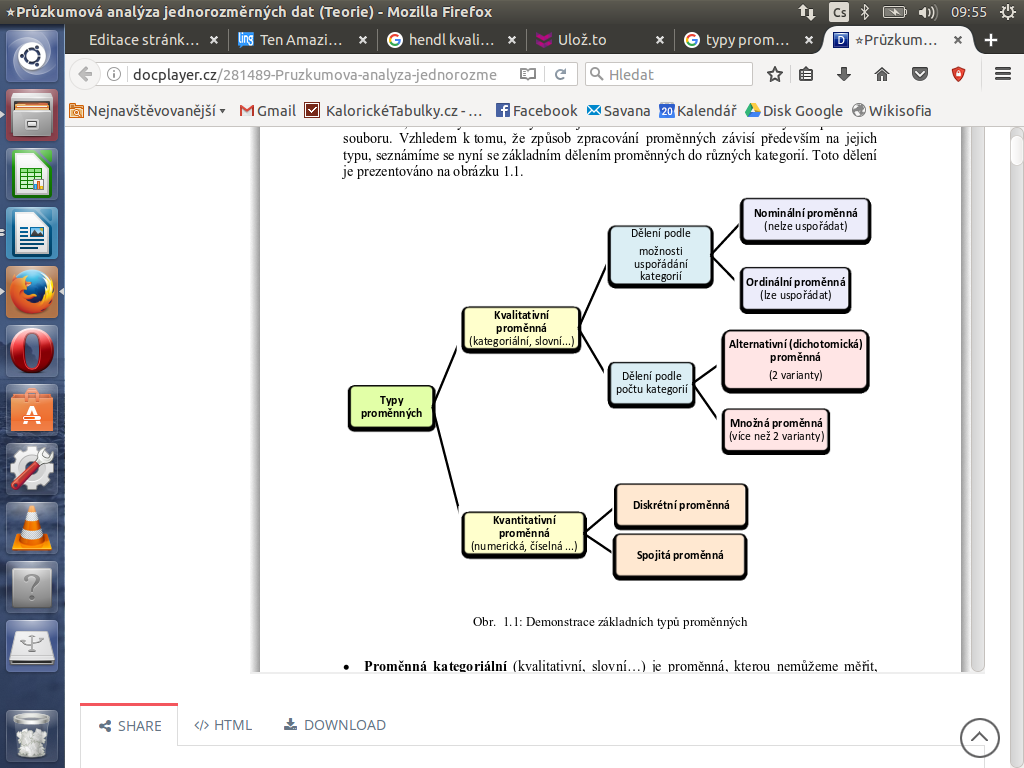The height and width of the screenshot is (768, 1024).
Task: Click the bookmark star icon
Action: pos(775,75)
